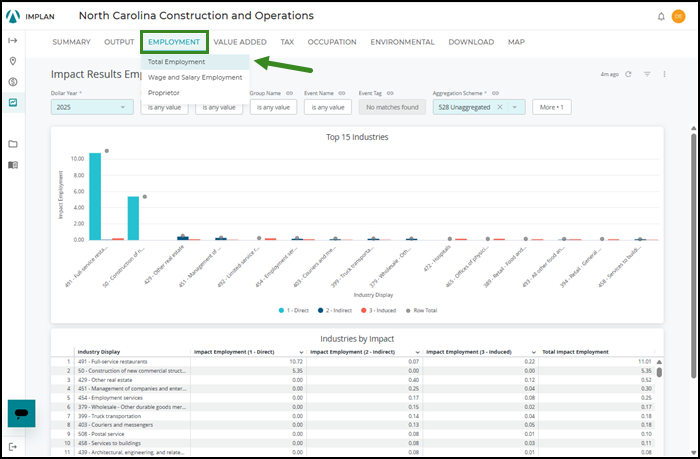This screenshot has width=700, height=459.
Task: Open the Dollar Year 2025 dropdown
Action: [92, 107]
